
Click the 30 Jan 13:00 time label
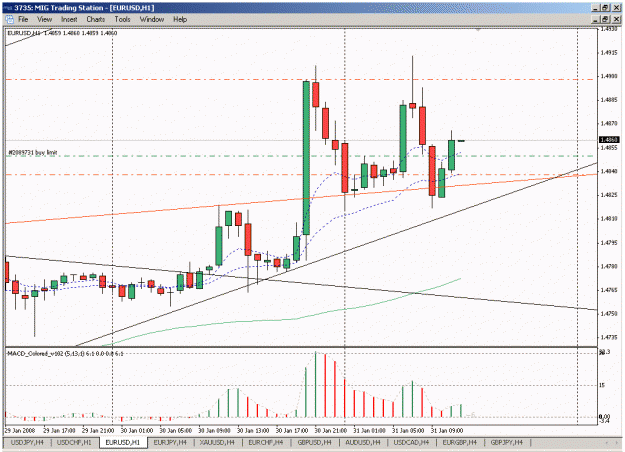click(x=253, y=431)
